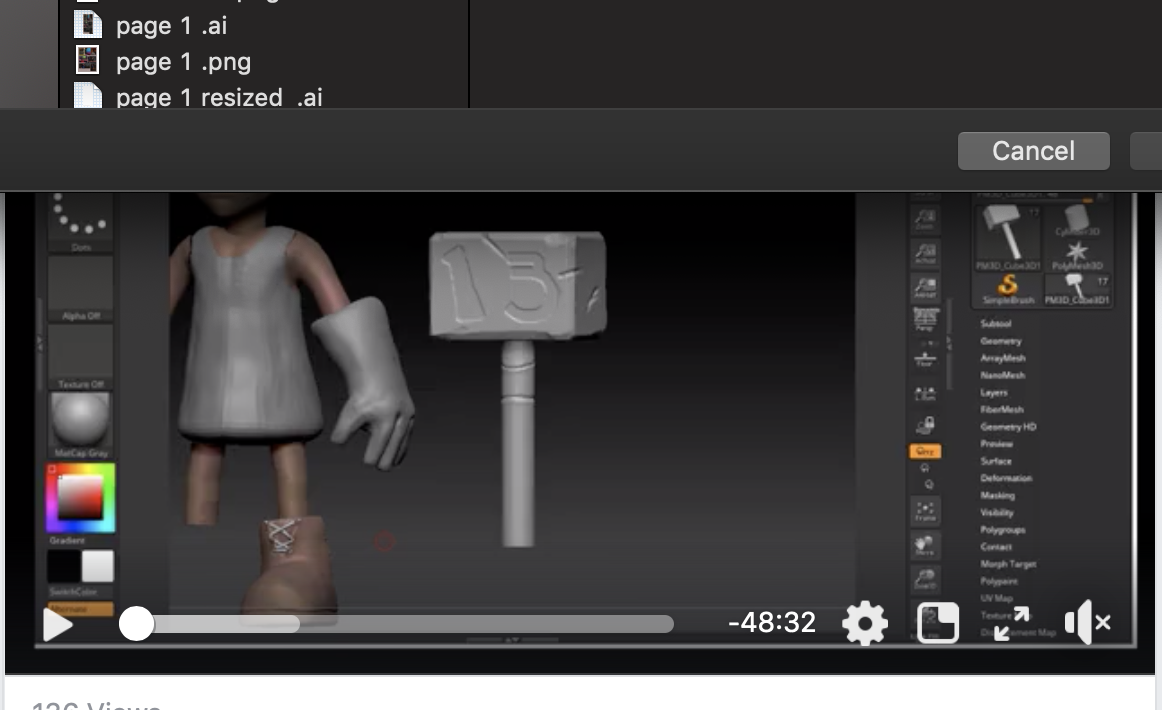Select the page 1 .png file

183,62
